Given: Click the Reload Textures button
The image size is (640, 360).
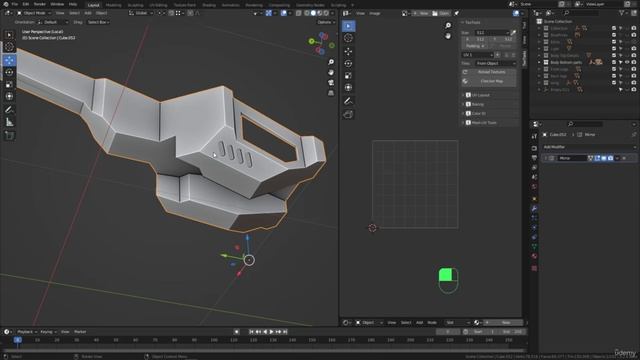Looking at the screenshot, I should pyautogui.click(x=489, y=72).
